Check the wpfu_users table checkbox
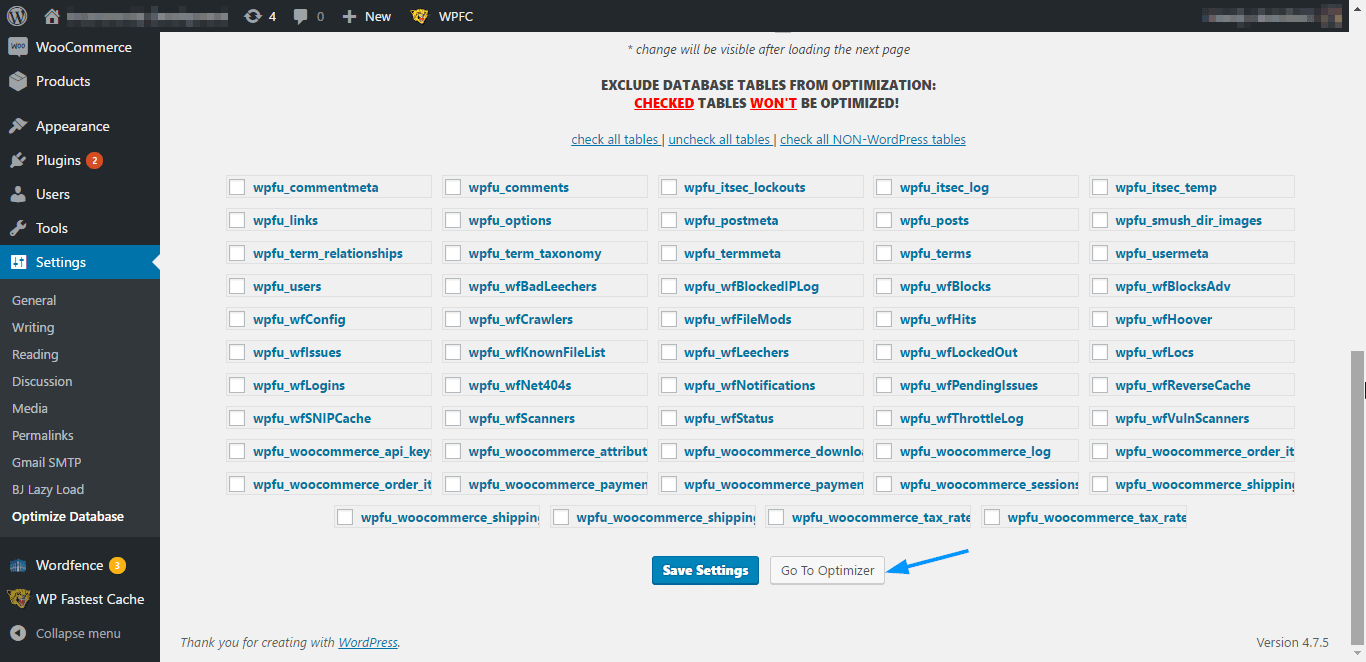The height and width of the screenshot is (662, 1366). (x=237, y=286)
